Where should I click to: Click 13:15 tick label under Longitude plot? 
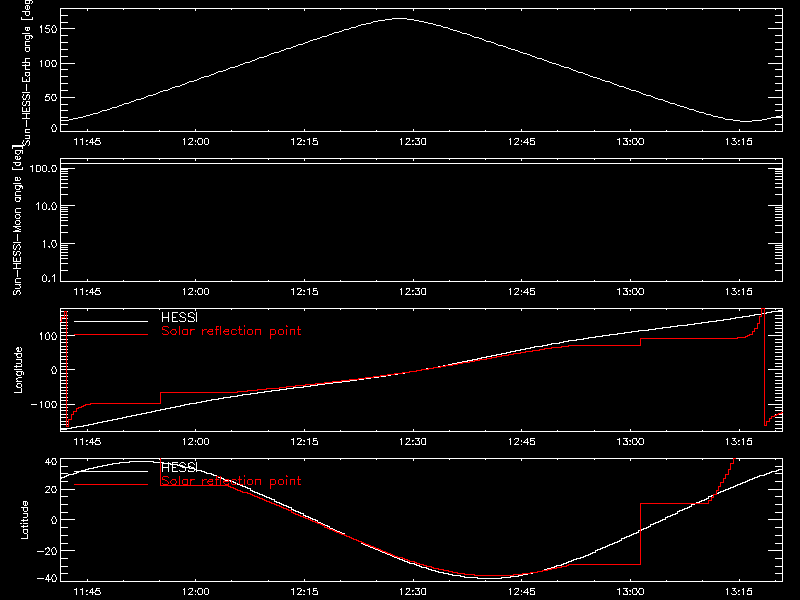(738, 441)
